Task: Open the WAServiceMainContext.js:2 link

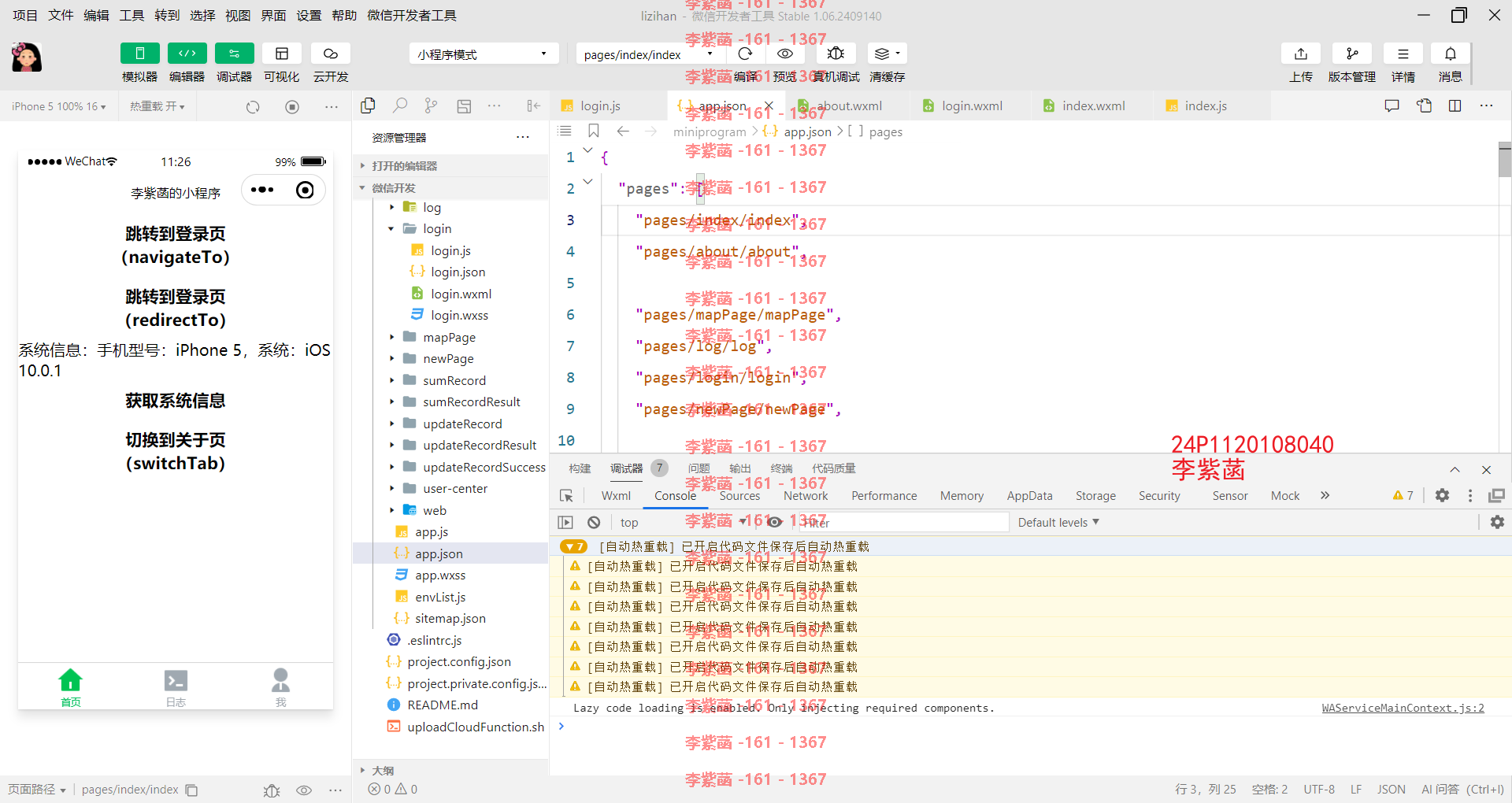Action: tap(1403, 708)
